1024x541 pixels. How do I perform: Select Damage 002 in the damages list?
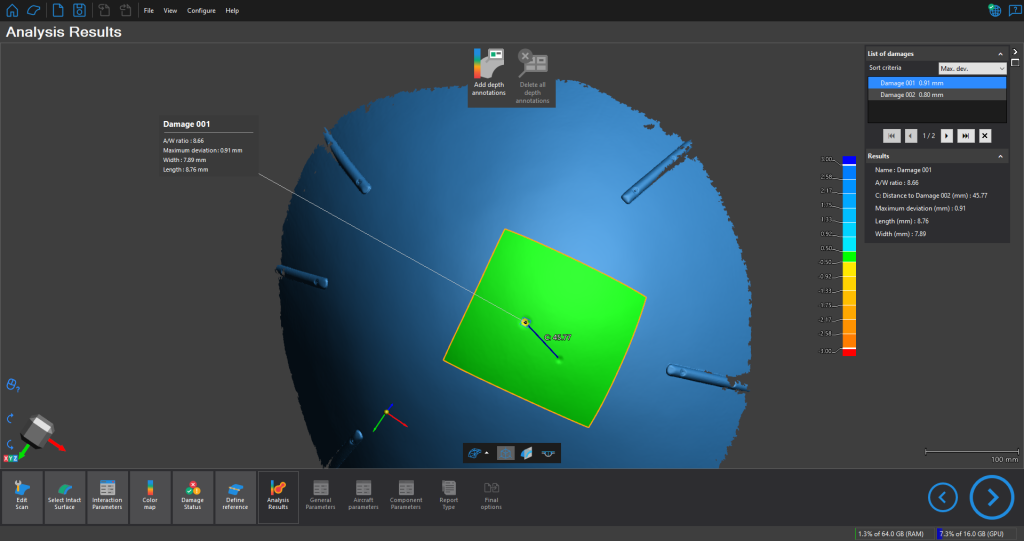click(x=935, y=94)
